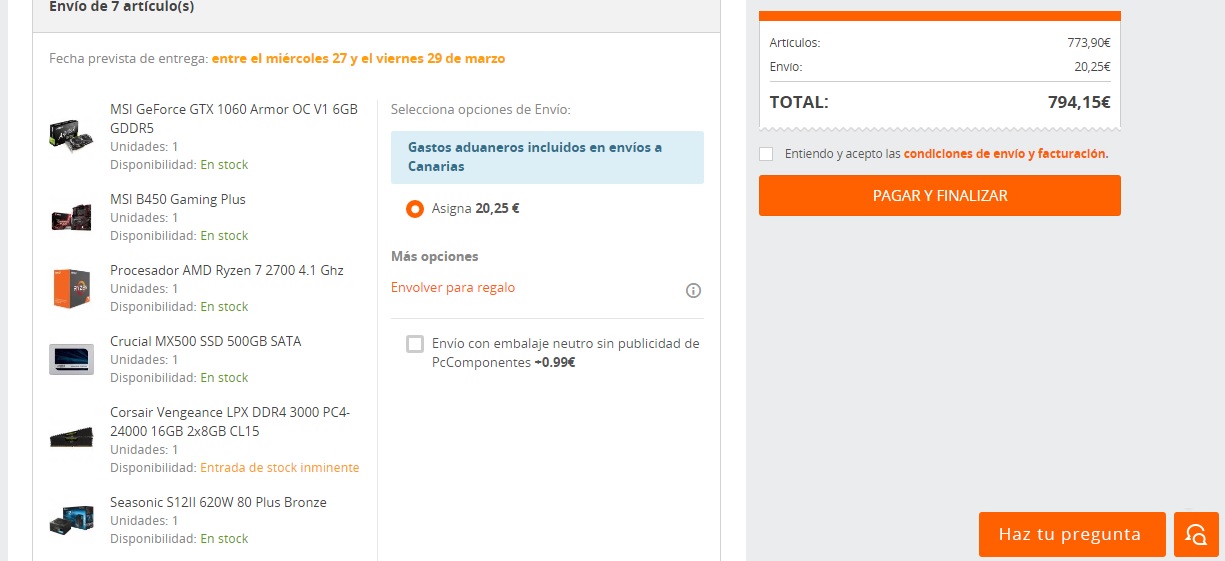The height and width of the screenshot is (561, 1225).
Task: Open the chat search icon button
Action: pyautogui.click(x=1196, y=534)
